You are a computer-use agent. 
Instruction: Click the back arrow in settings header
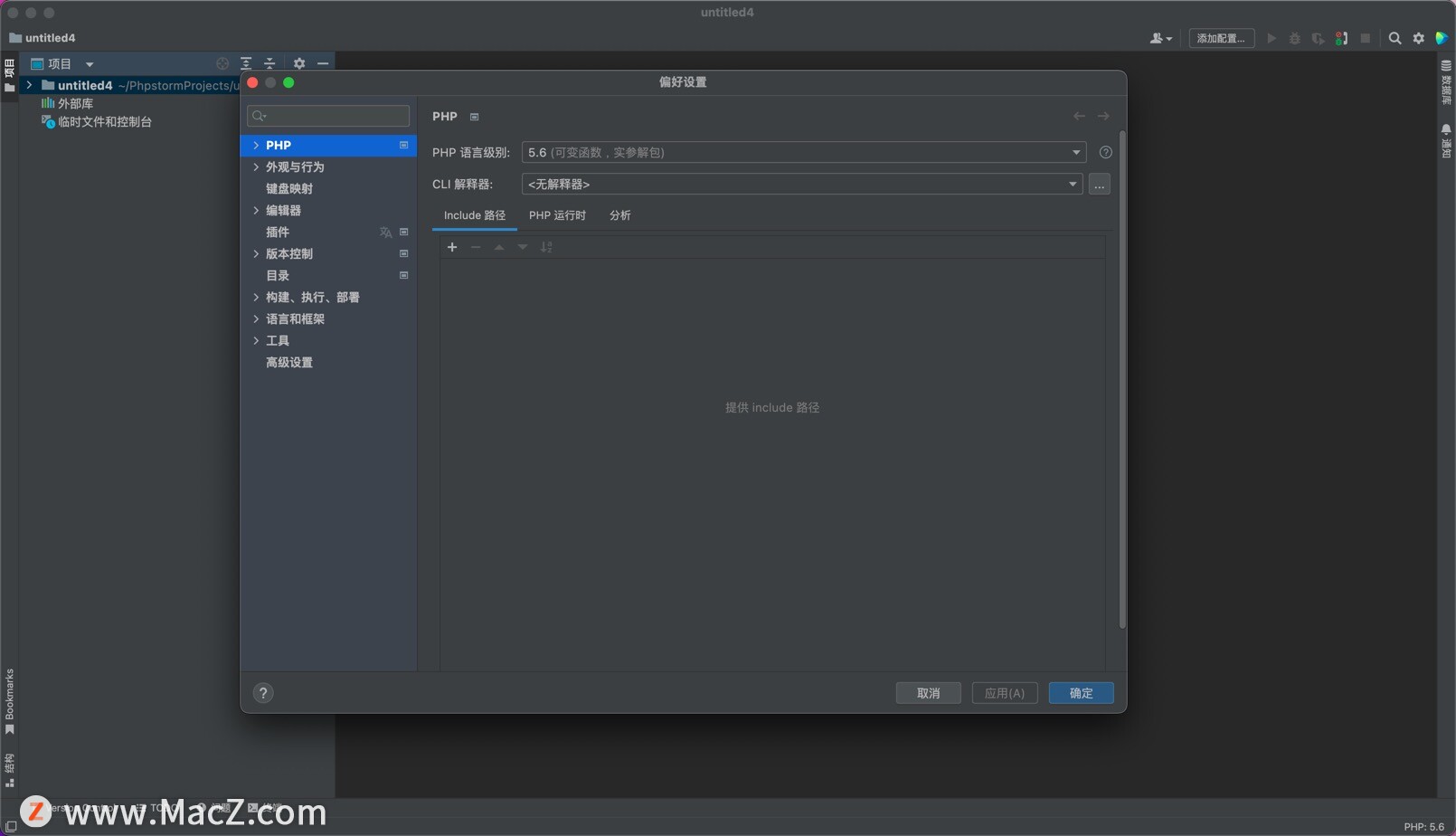click(1079, 116)
